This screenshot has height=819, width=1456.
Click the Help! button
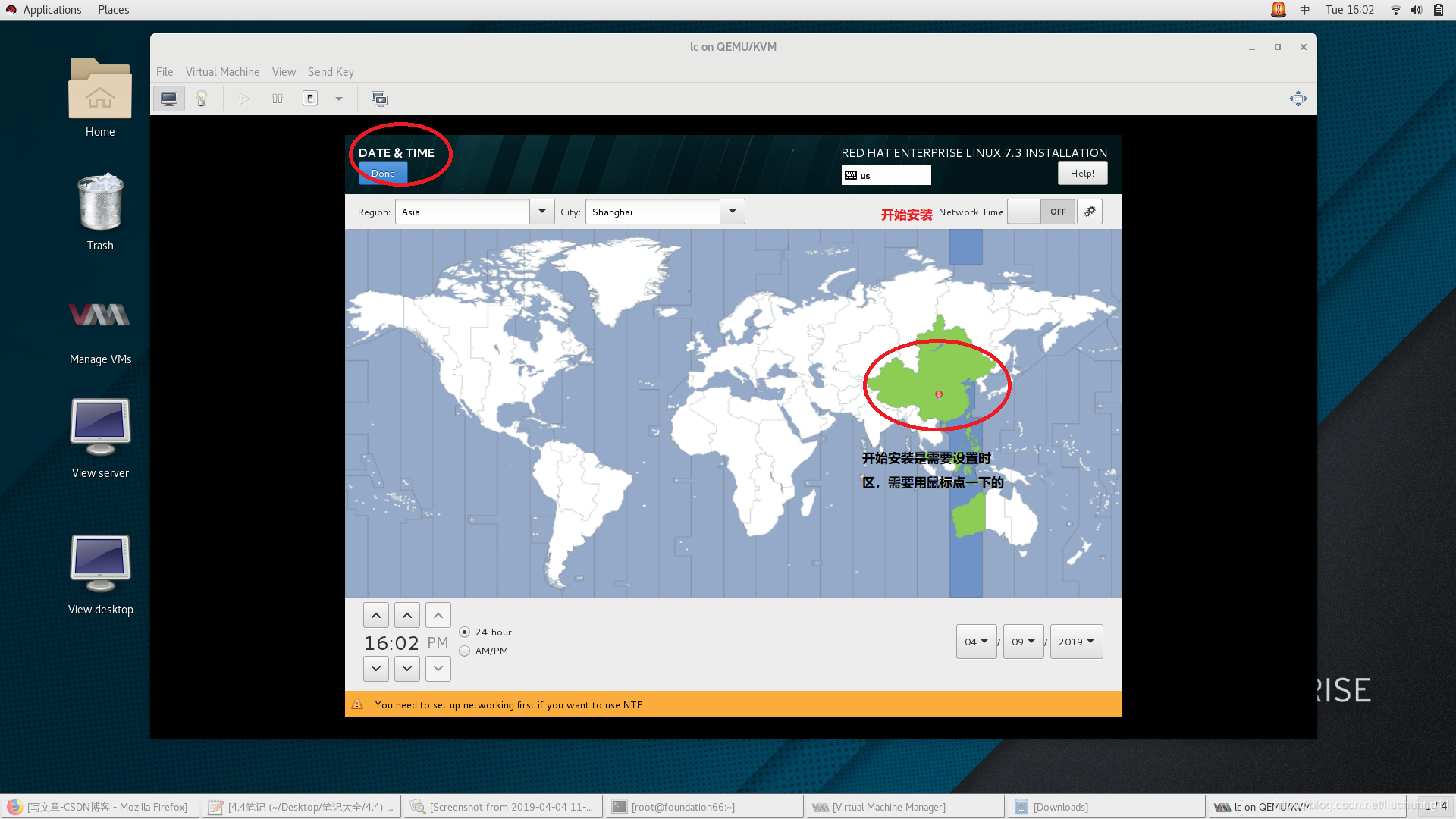pos(1082,174)
